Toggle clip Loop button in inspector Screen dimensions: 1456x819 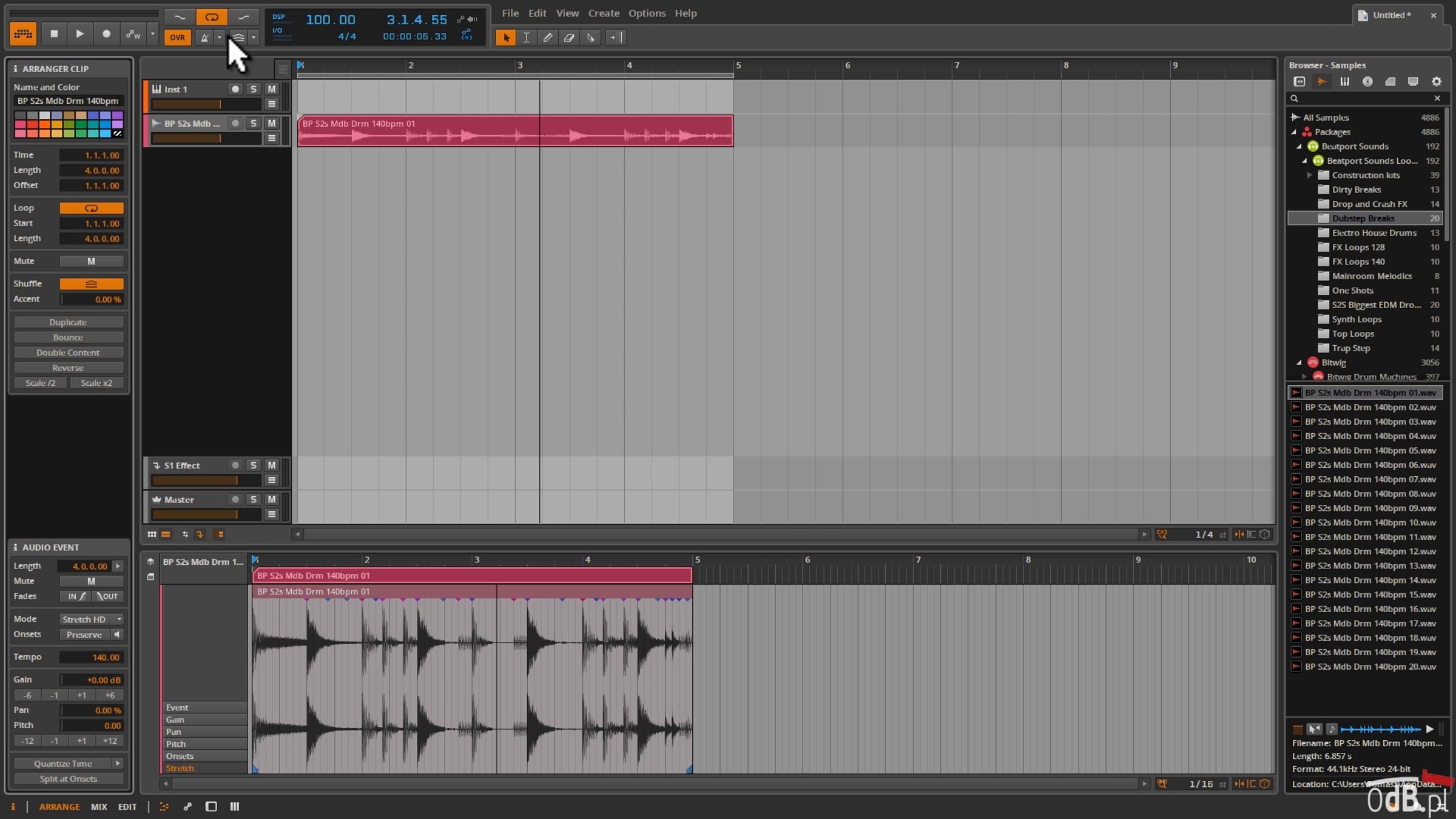[x=91, y=208]
